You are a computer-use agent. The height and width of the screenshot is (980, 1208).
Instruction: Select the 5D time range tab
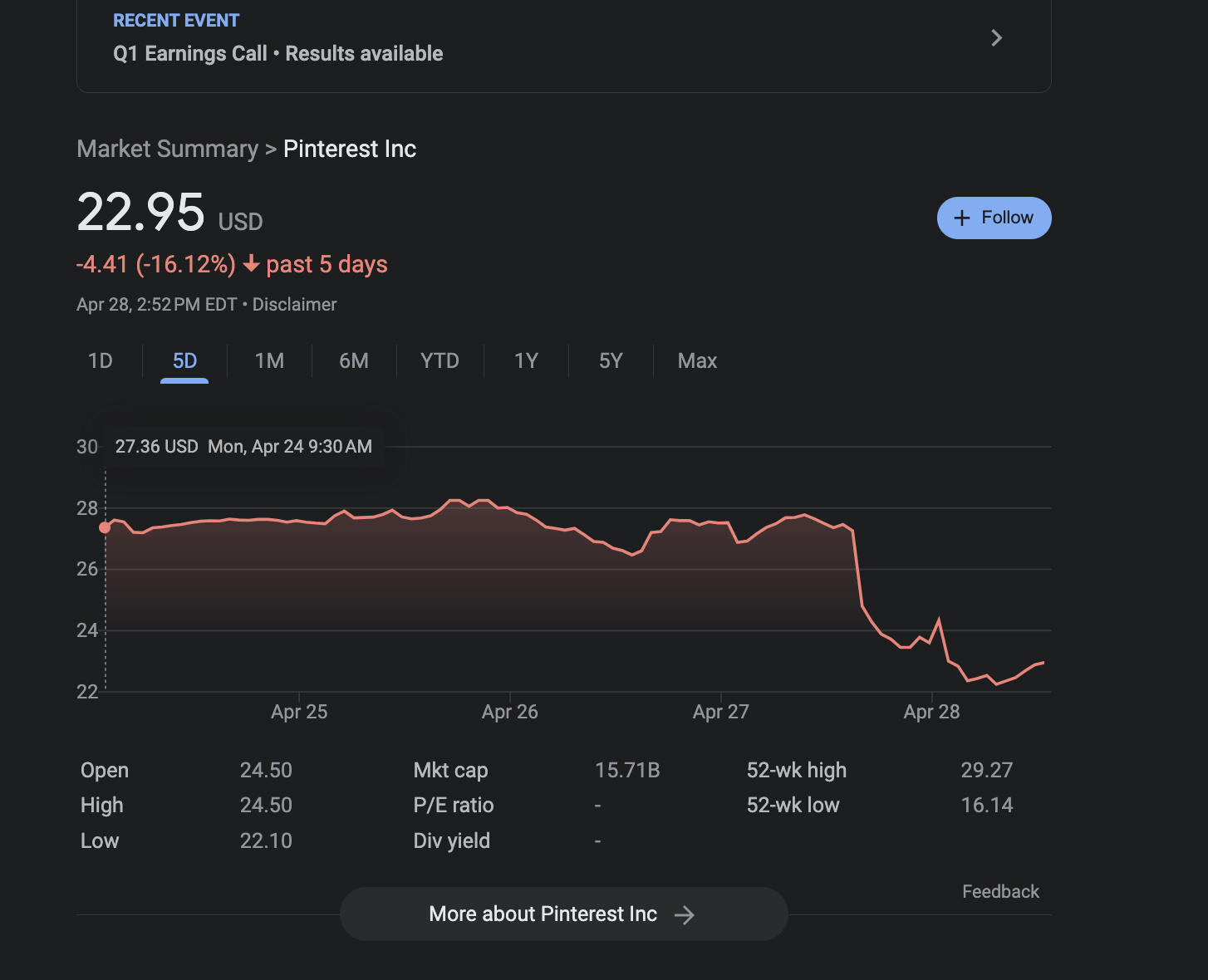[x=184, y=361]
